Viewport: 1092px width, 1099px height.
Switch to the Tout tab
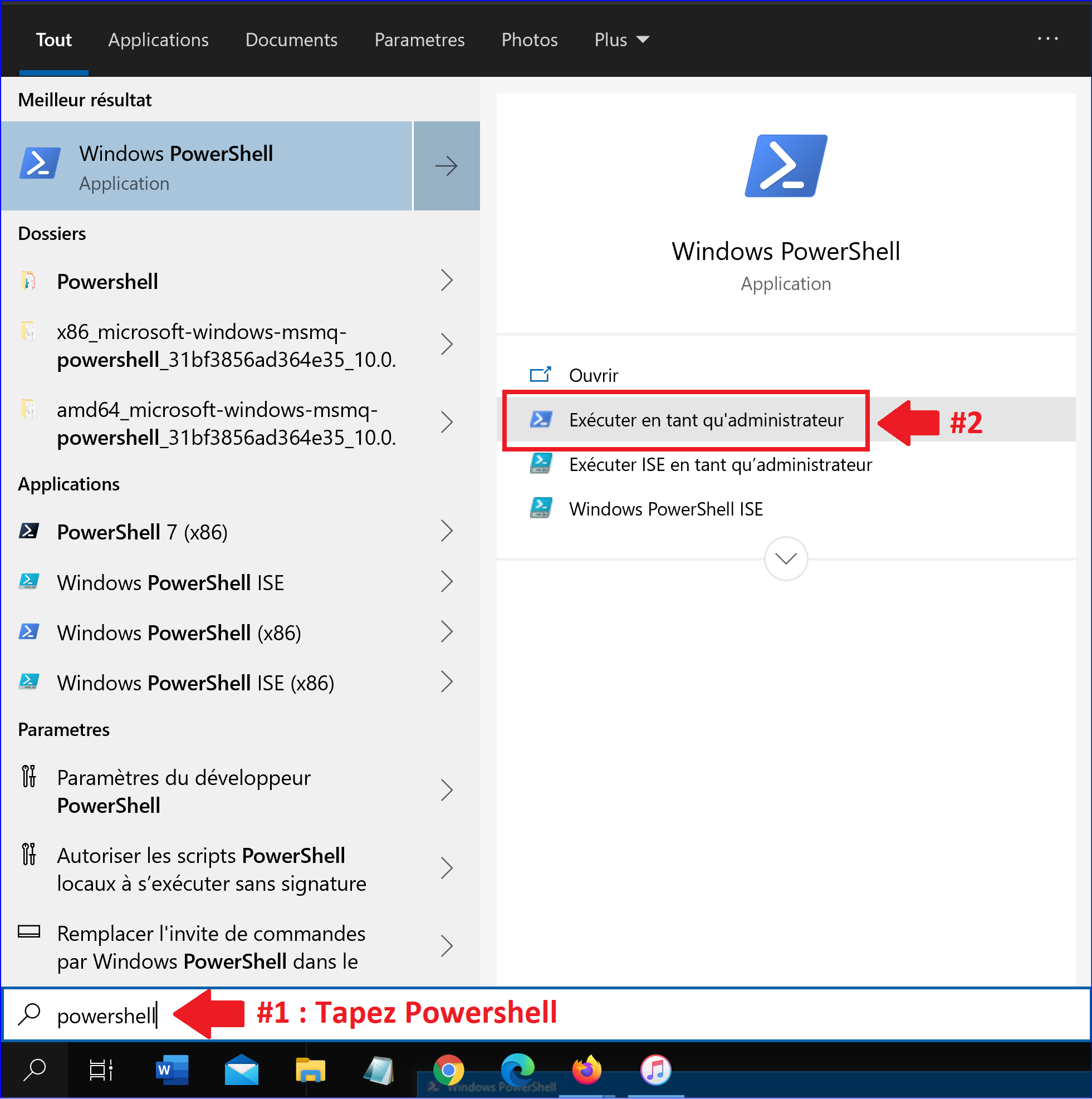53,40
